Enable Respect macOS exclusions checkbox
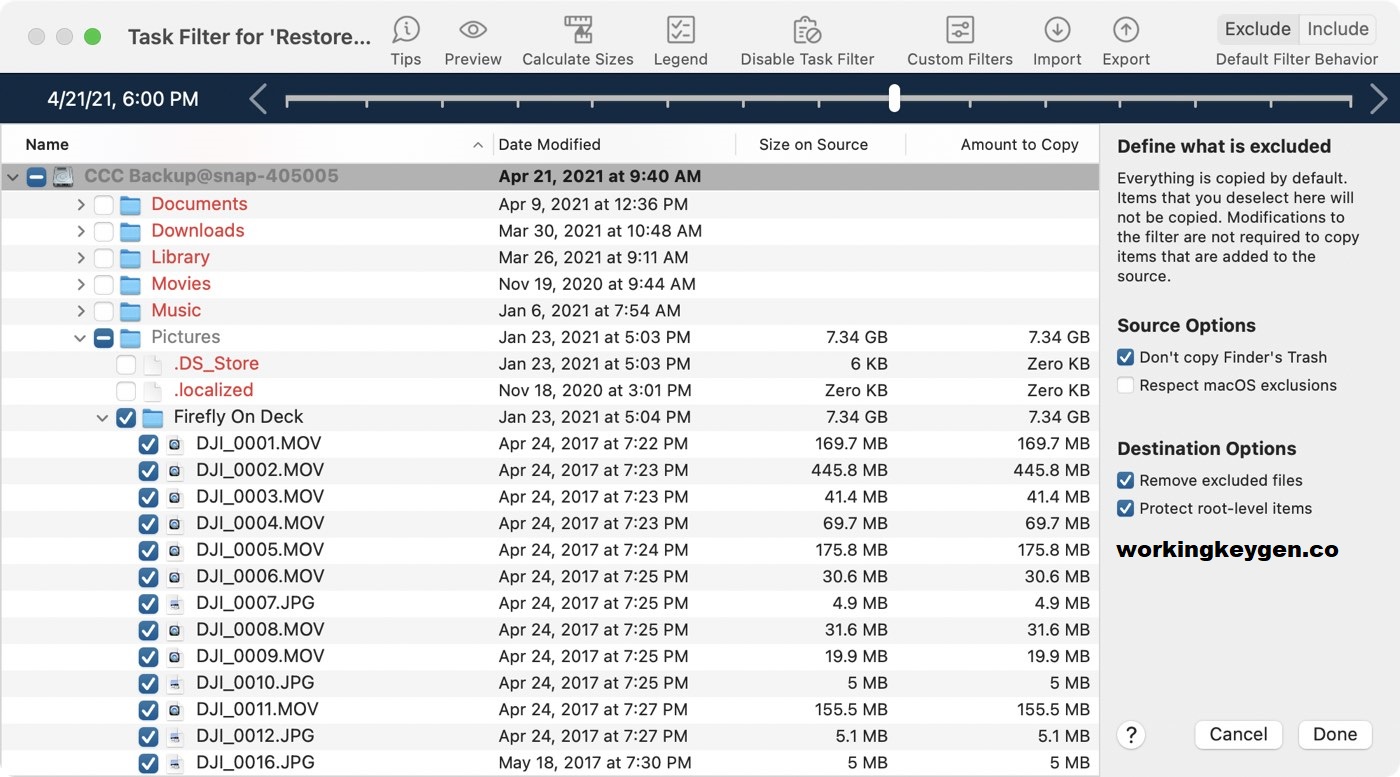The image size is (1400, 777). click(1126, 385)
